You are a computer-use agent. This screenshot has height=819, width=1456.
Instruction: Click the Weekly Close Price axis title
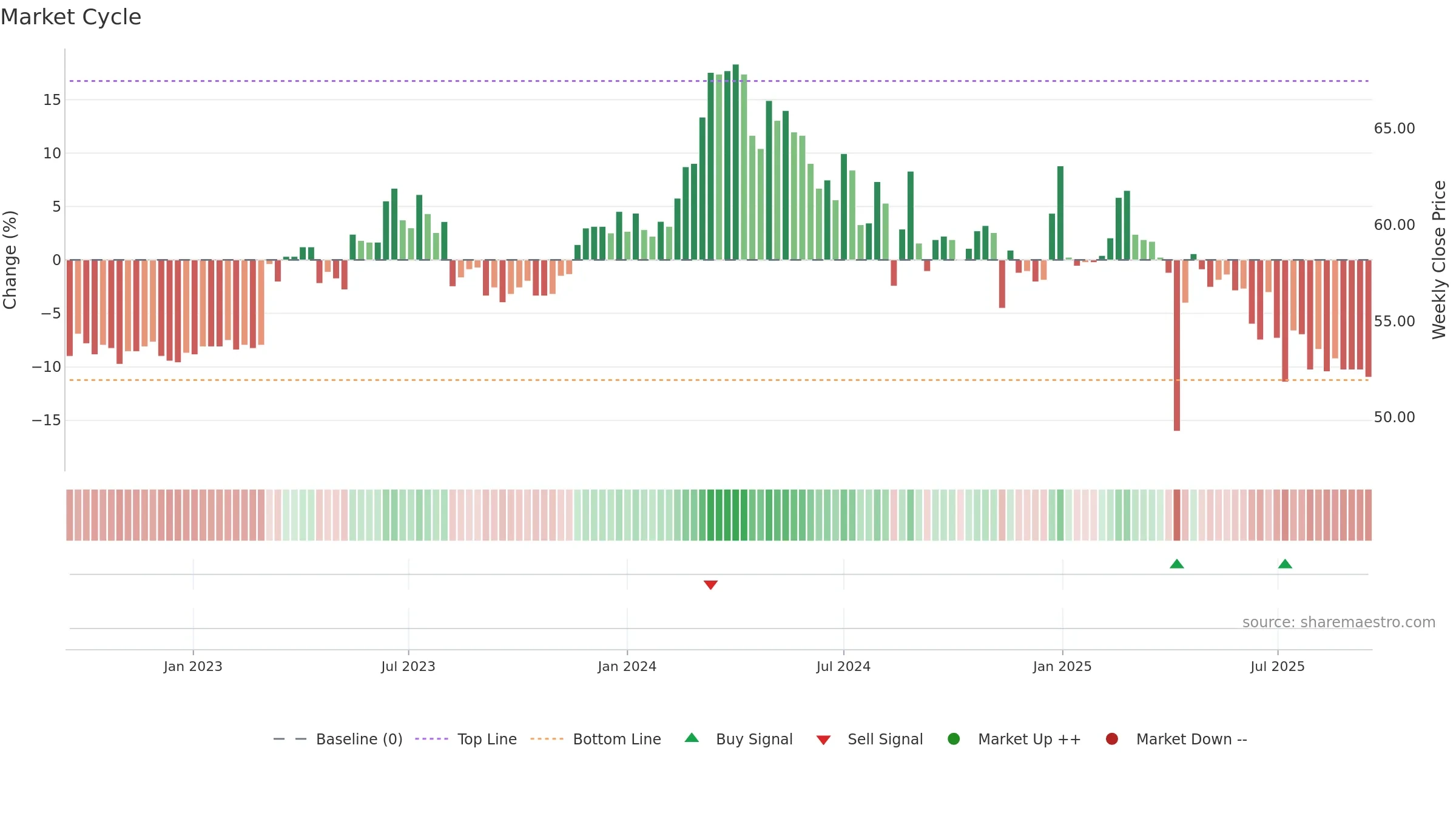tap(1439, 260)
